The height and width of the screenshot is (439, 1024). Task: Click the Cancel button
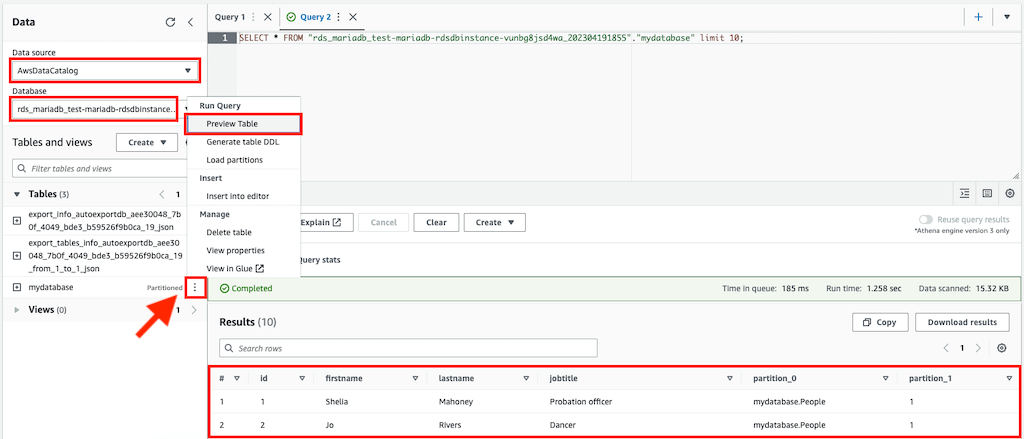pos(383,222)
